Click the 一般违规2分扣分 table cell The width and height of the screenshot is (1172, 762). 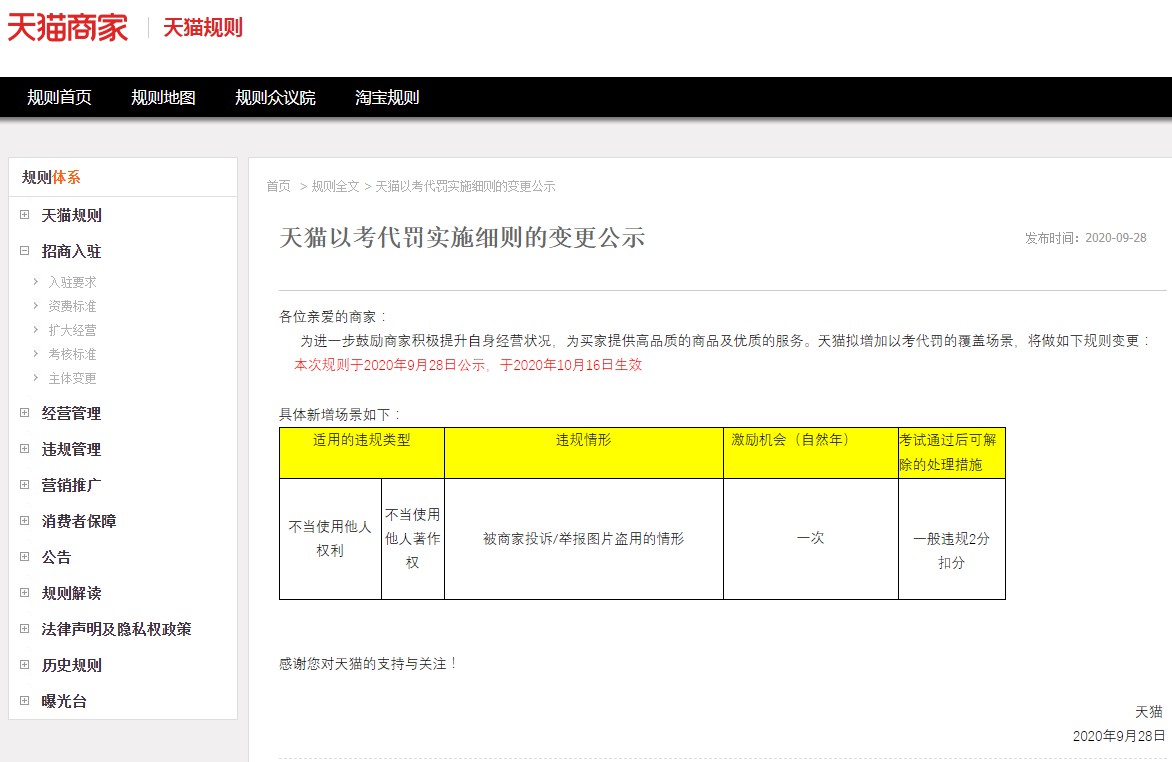pos(952,538)
